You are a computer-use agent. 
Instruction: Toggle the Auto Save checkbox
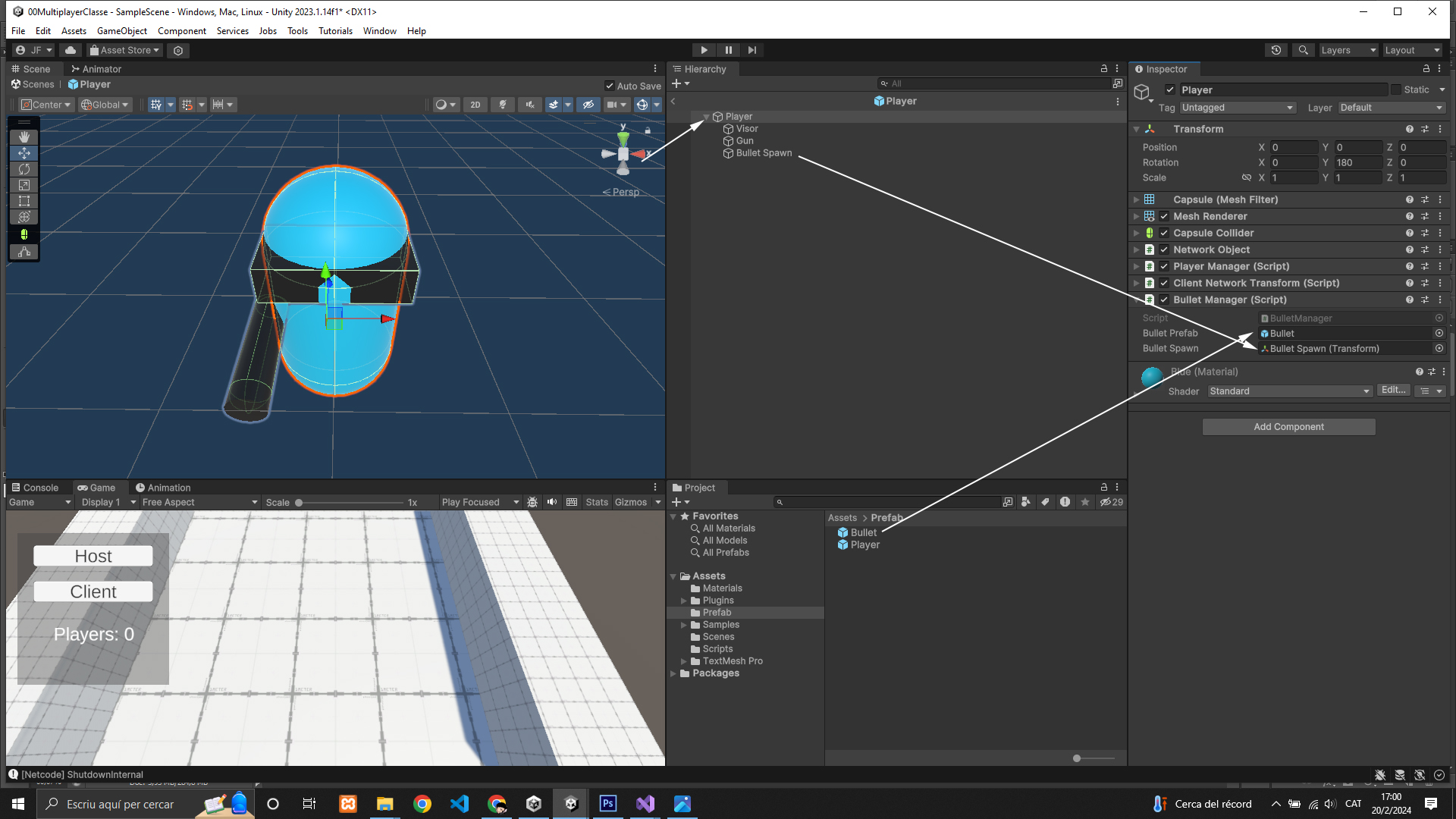[x=610, y=86]
